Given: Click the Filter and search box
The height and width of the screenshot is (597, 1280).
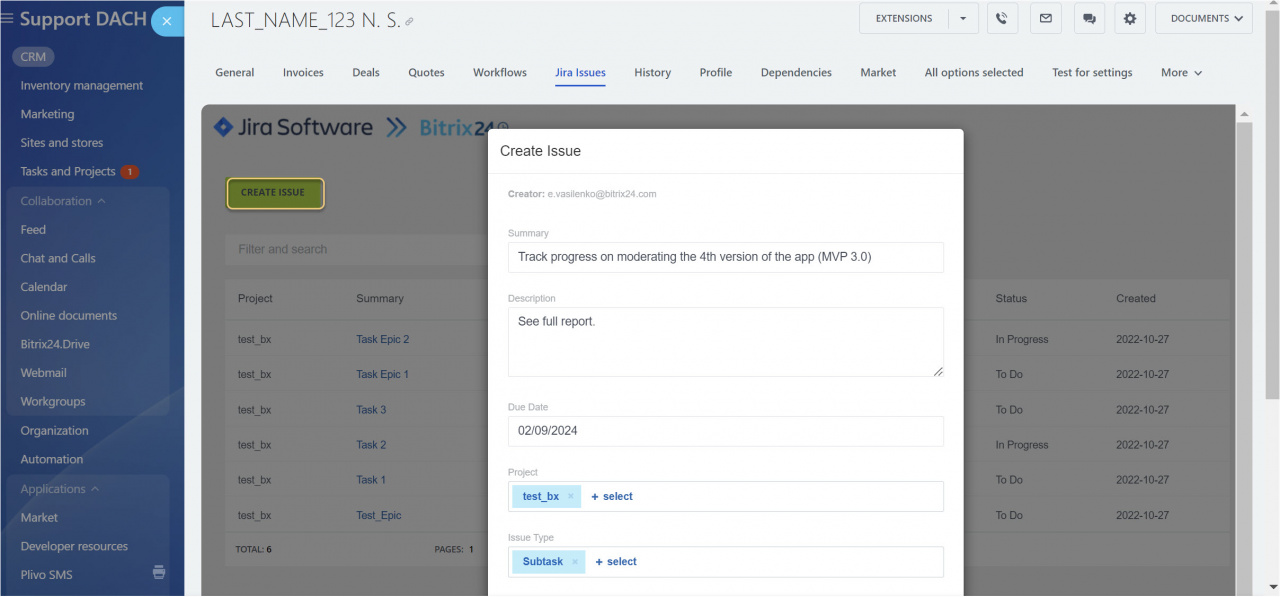Looking at the screenshot, I should pyautogui.click(x=356, y=250).
